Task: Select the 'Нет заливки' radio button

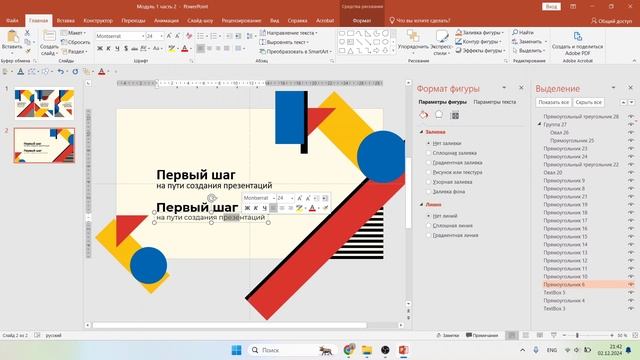Action: 429,143
